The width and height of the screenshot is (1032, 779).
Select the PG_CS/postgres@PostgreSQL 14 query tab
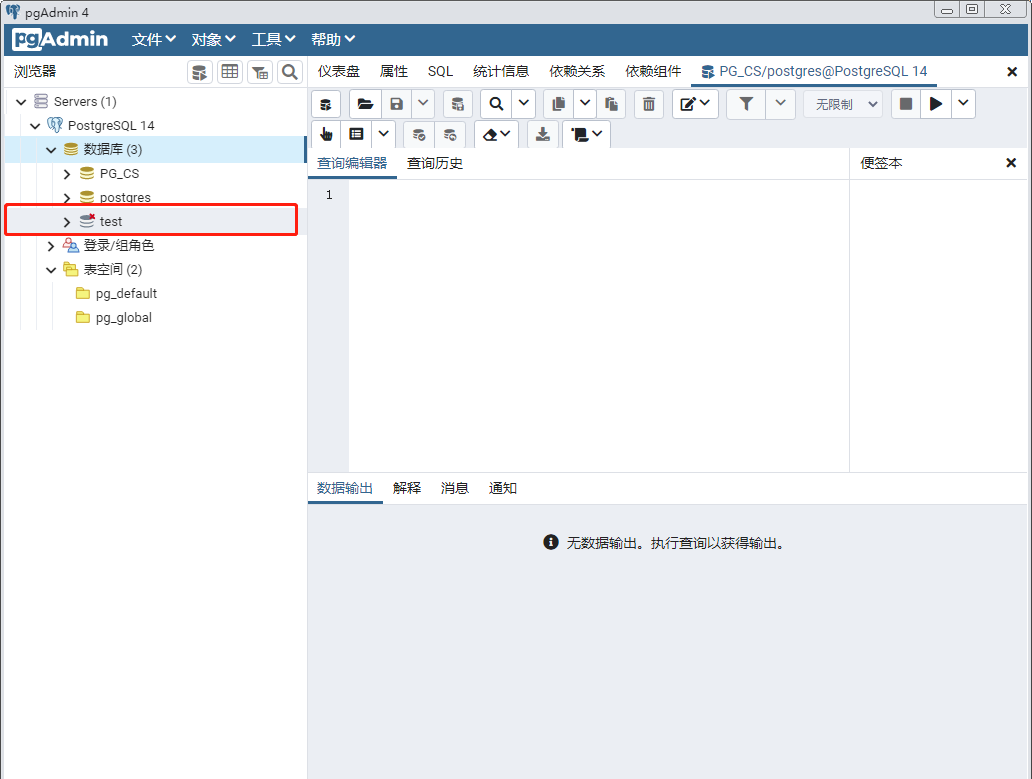(814, 71)
